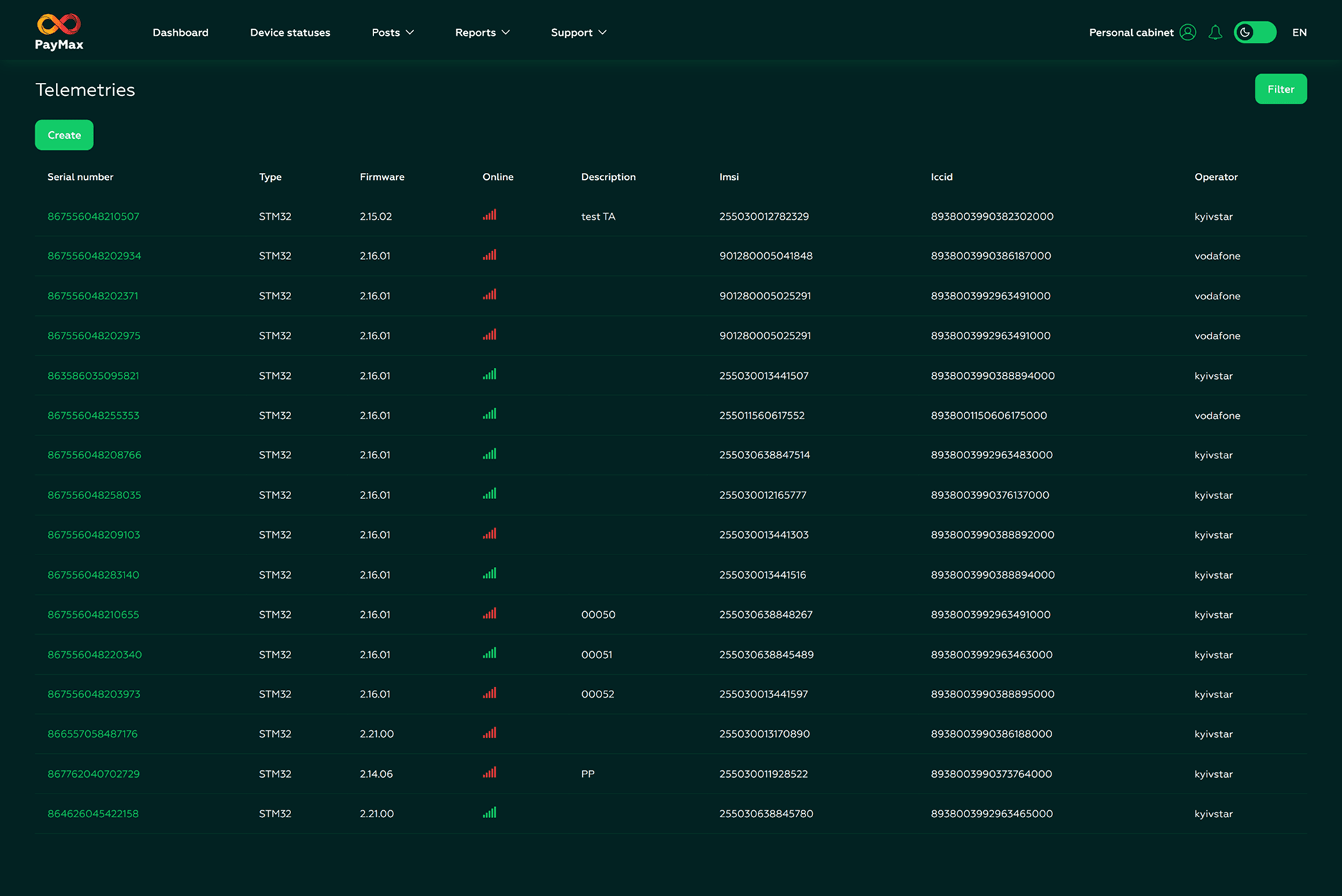The width and height of the screenshot is (1342, 896).
Task: Select description cell '00051'
Action: pyautogui.click(x=597, y=655)
